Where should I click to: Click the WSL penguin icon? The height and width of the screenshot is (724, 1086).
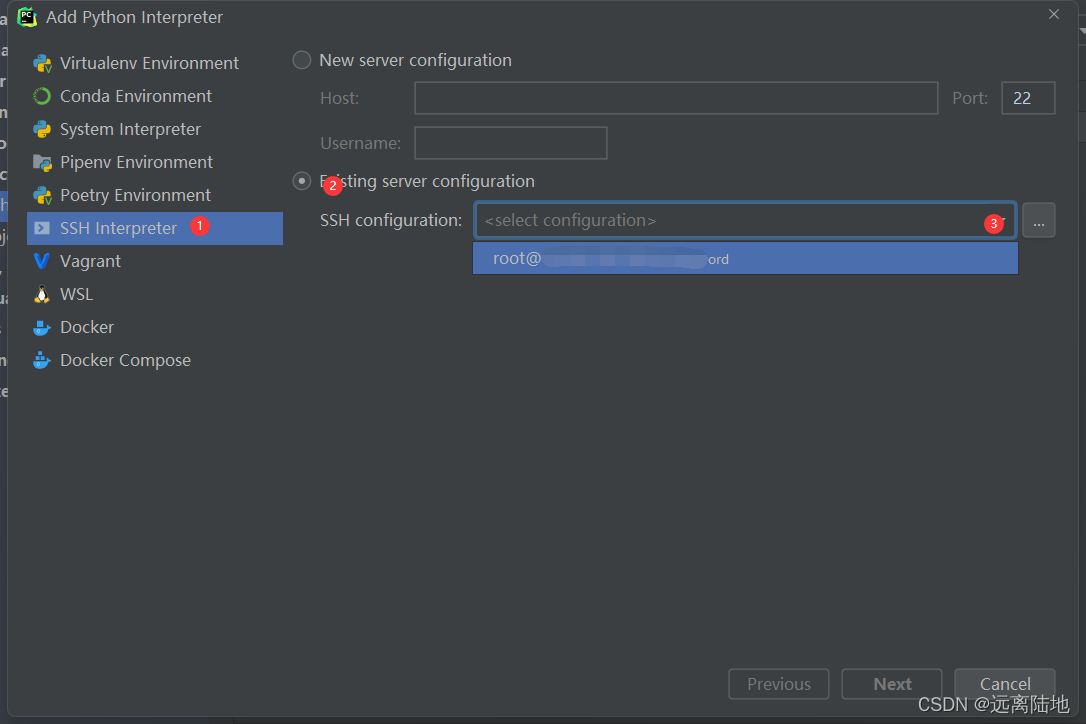pos(42,294)
